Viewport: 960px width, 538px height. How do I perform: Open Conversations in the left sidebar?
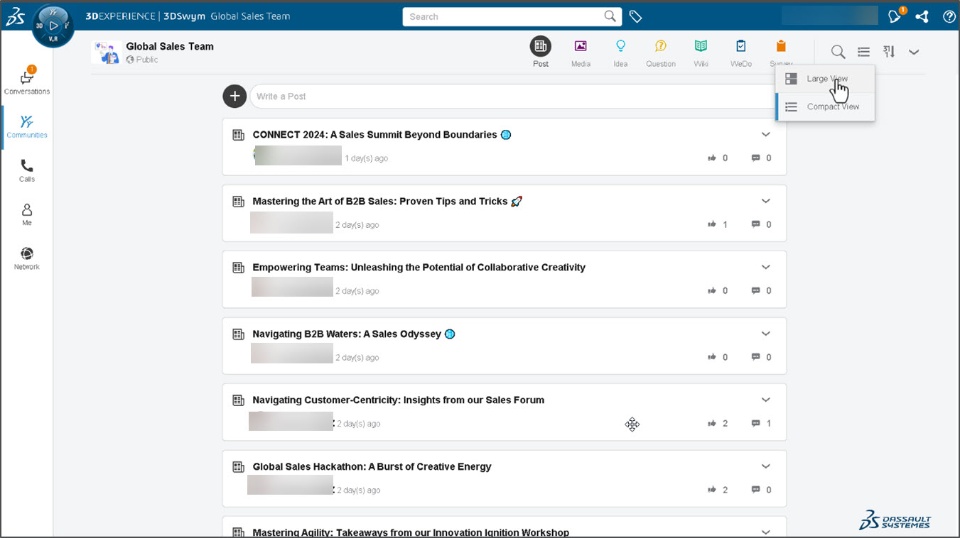pyautogui.click(x=27, y=81)
